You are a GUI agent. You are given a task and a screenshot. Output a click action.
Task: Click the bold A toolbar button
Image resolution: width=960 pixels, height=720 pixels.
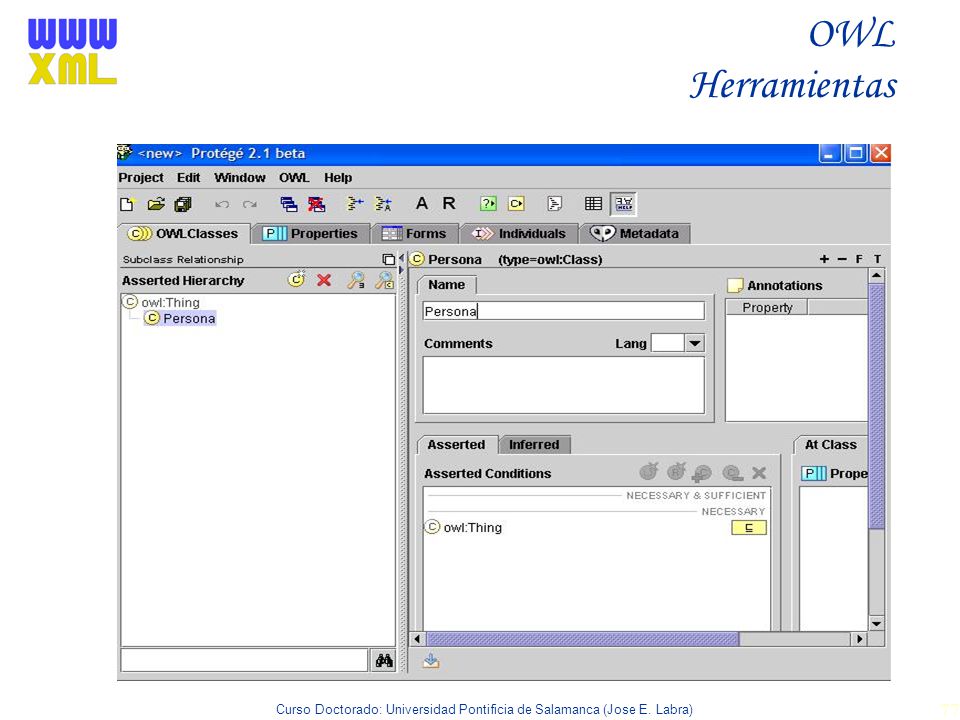(422, 203)
